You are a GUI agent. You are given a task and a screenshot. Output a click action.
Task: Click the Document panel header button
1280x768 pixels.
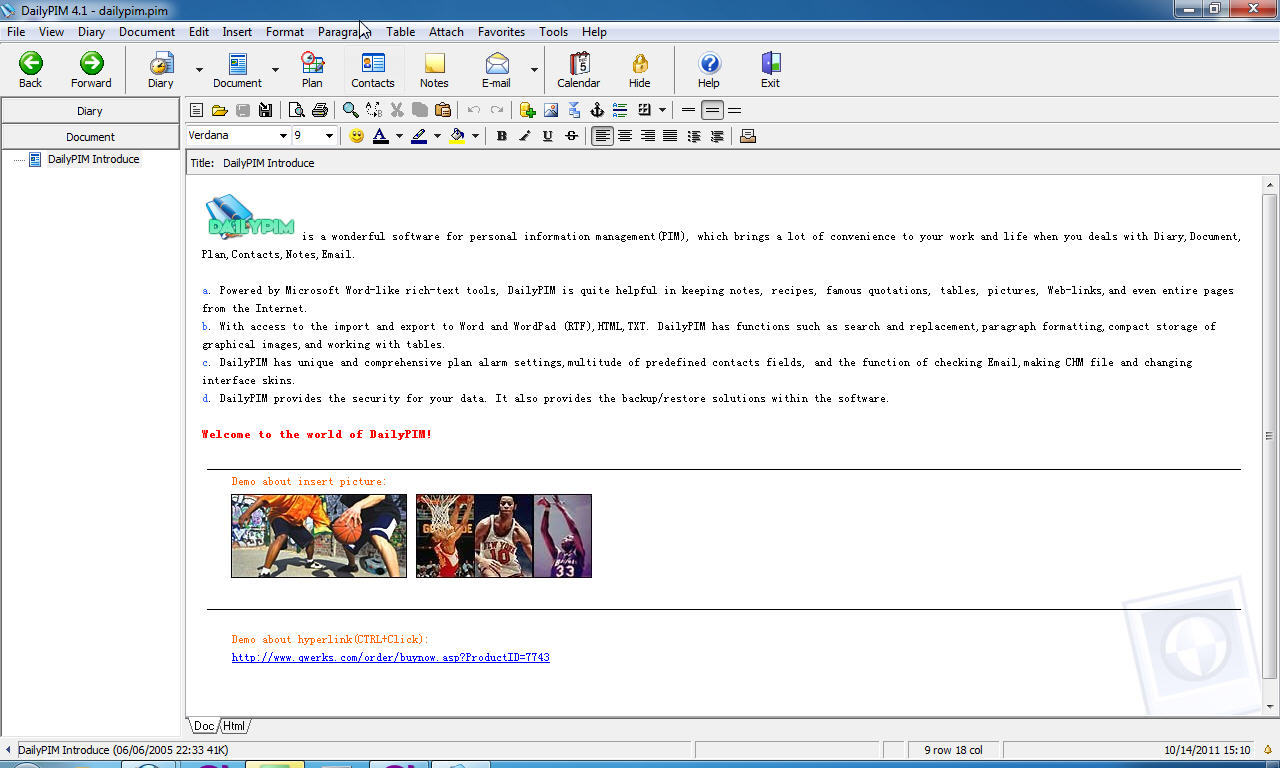[x=90, y=137]
